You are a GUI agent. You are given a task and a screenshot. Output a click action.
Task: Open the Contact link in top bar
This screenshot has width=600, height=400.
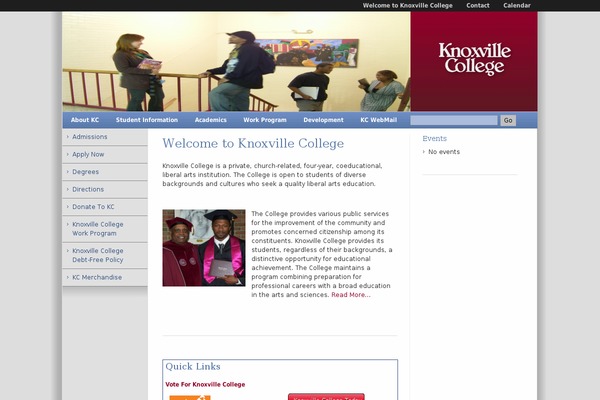point(478,5)
